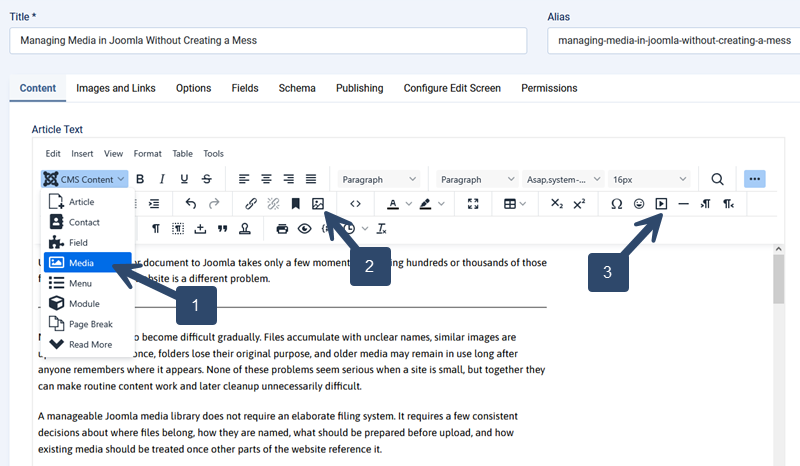Toggle the blue three-dots more toolbar button
The height and width of the screenshot is (466, 800).
[755, 179]
